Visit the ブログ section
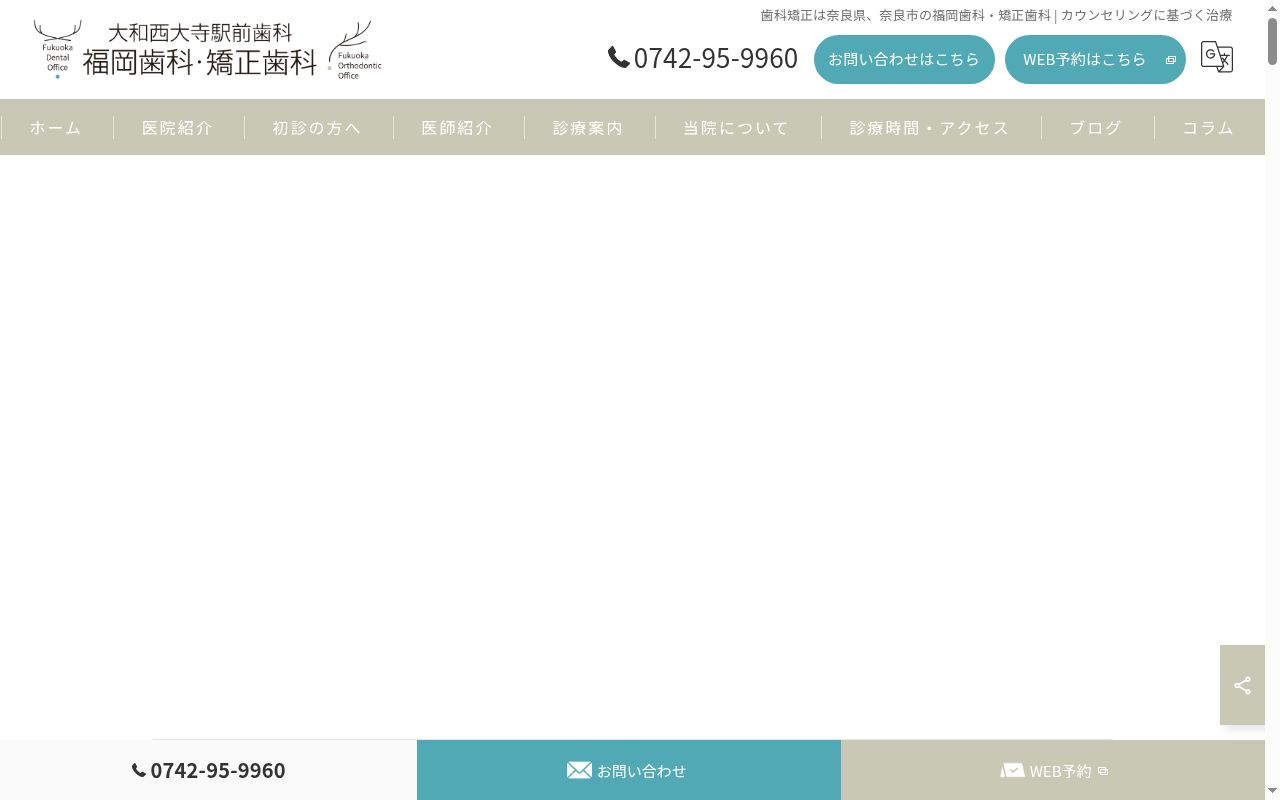The width and height of the screenshot is (1280, 800). 1097,127
